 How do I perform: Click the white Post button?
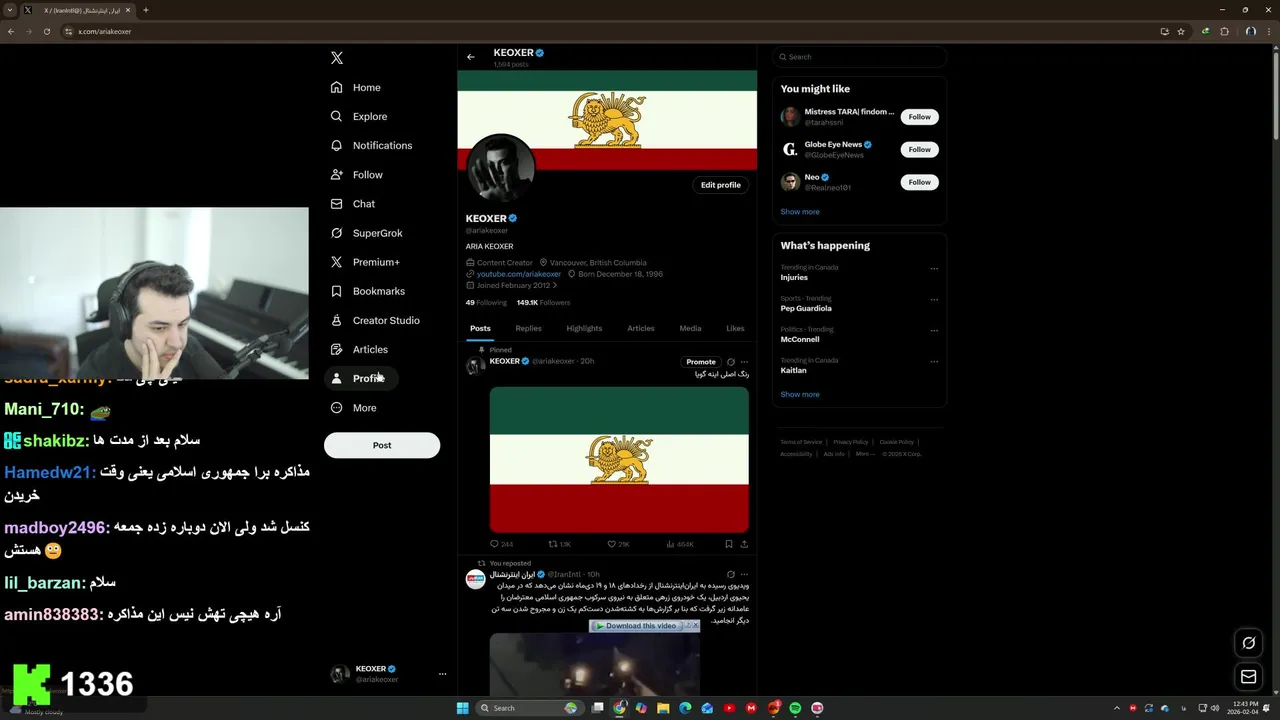382,445
